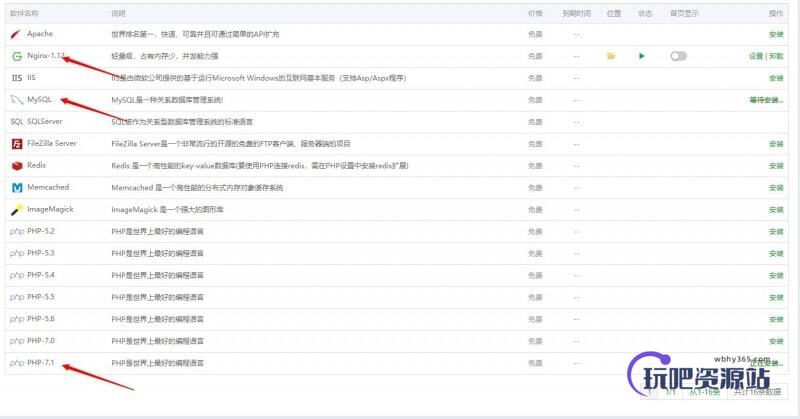Click the red Redis cube icon
Image resolution: width=800 pixels, height=419 pixels.
coord(17,166)
